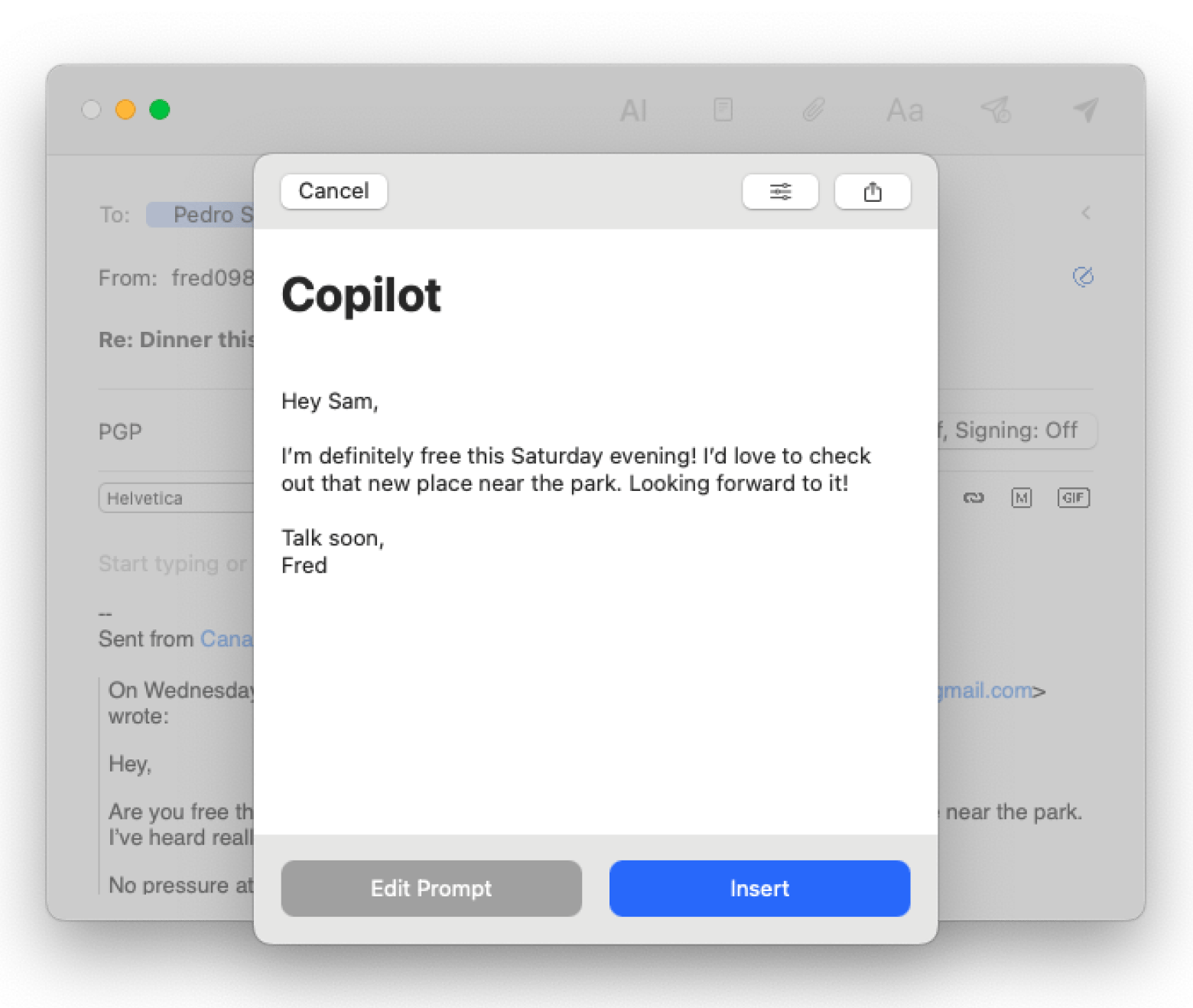The width and height of the screenshot is (1193, 1008).
Task: Send the email with the paper plane icon
Action: [1086, 110]
